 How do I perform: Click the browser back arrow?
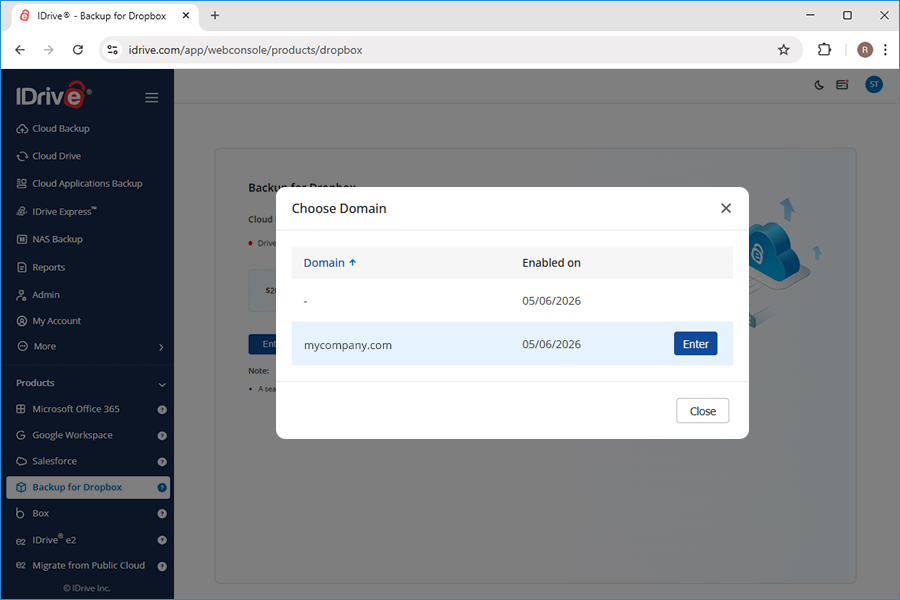pyautogui.click(x=20, y=50)
